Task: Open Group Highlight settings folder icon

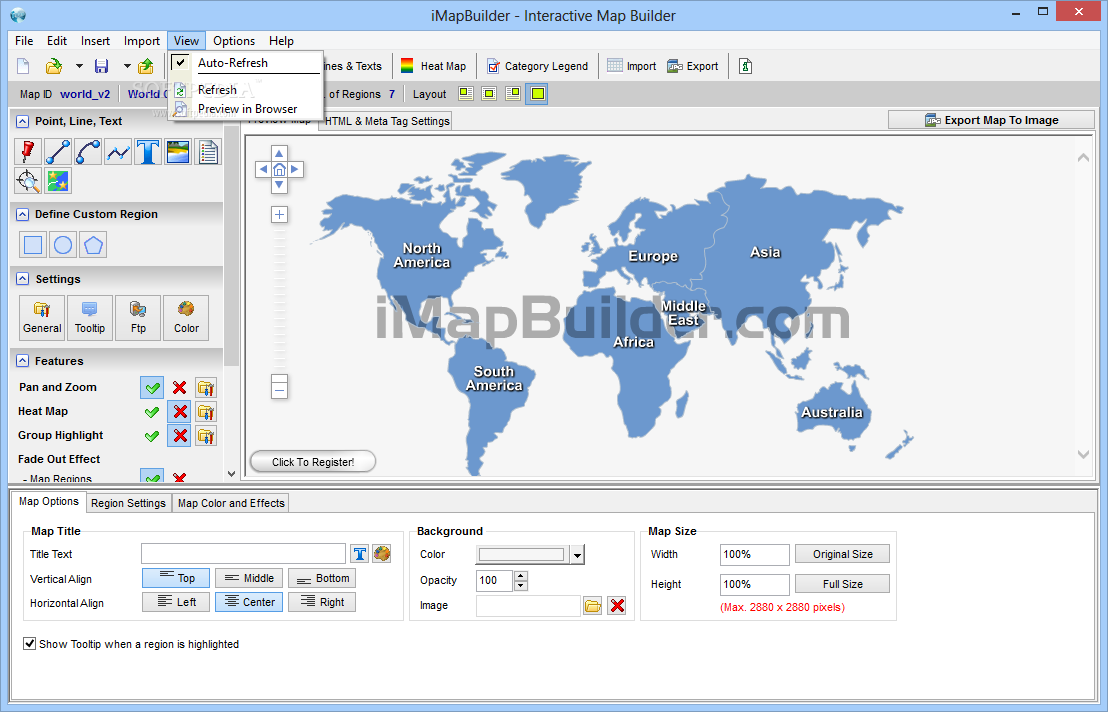Action: coord(206,436)
